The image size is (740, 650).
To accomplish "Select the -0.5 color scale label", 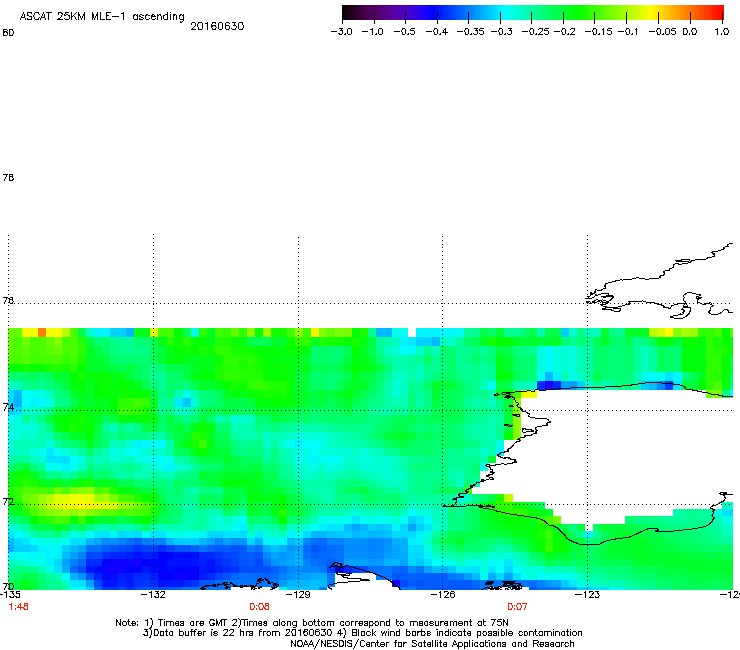I will 404,32.
